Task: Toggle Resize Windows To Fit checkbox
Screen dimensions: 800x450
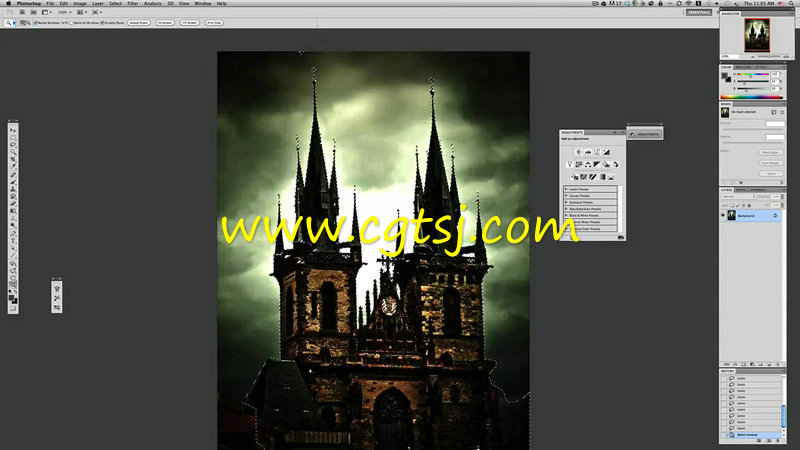Action: tap(35, 22)
